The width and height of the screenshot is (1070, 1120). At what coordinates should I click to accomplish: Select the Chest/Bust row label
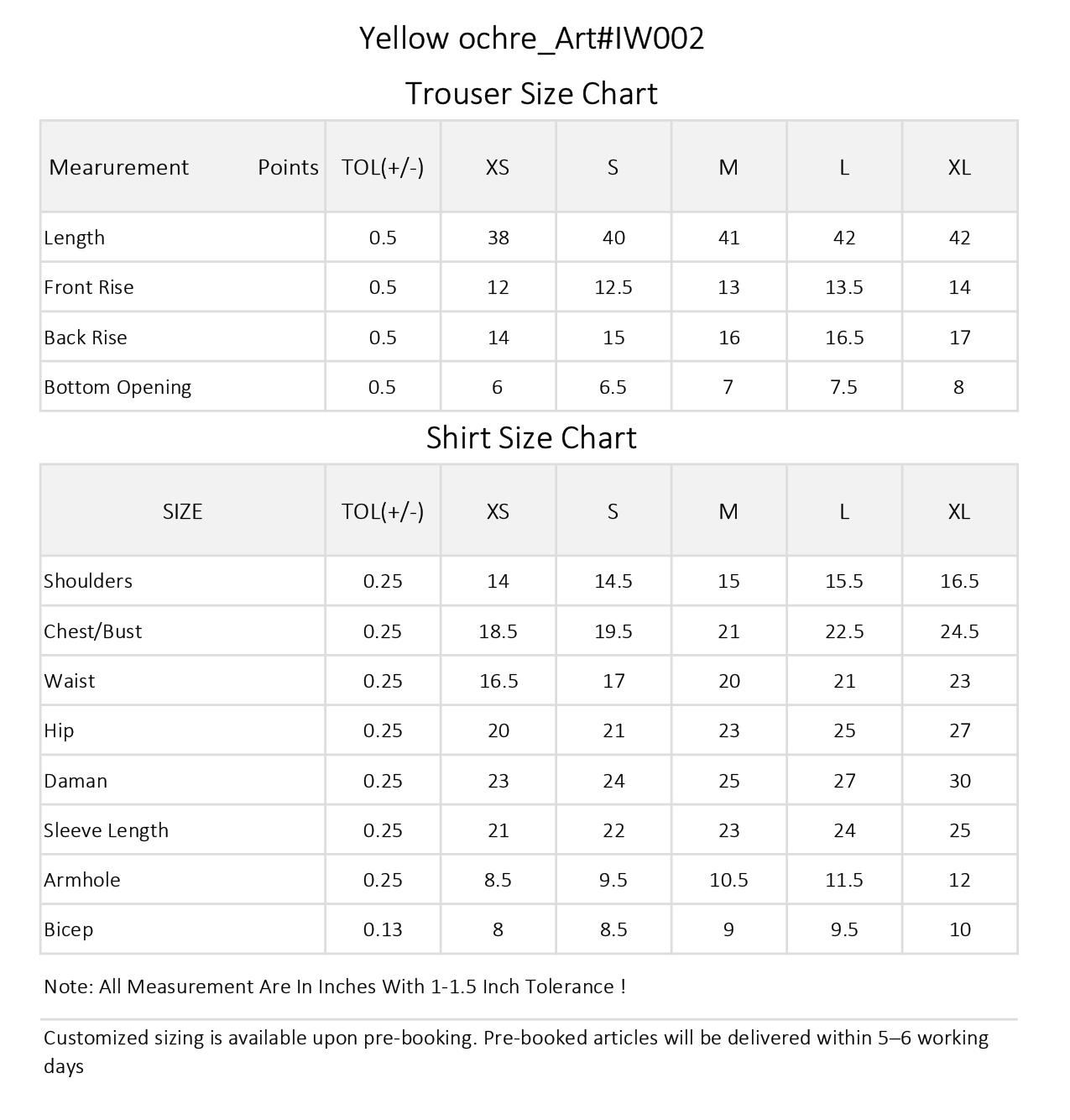point(93,631)
